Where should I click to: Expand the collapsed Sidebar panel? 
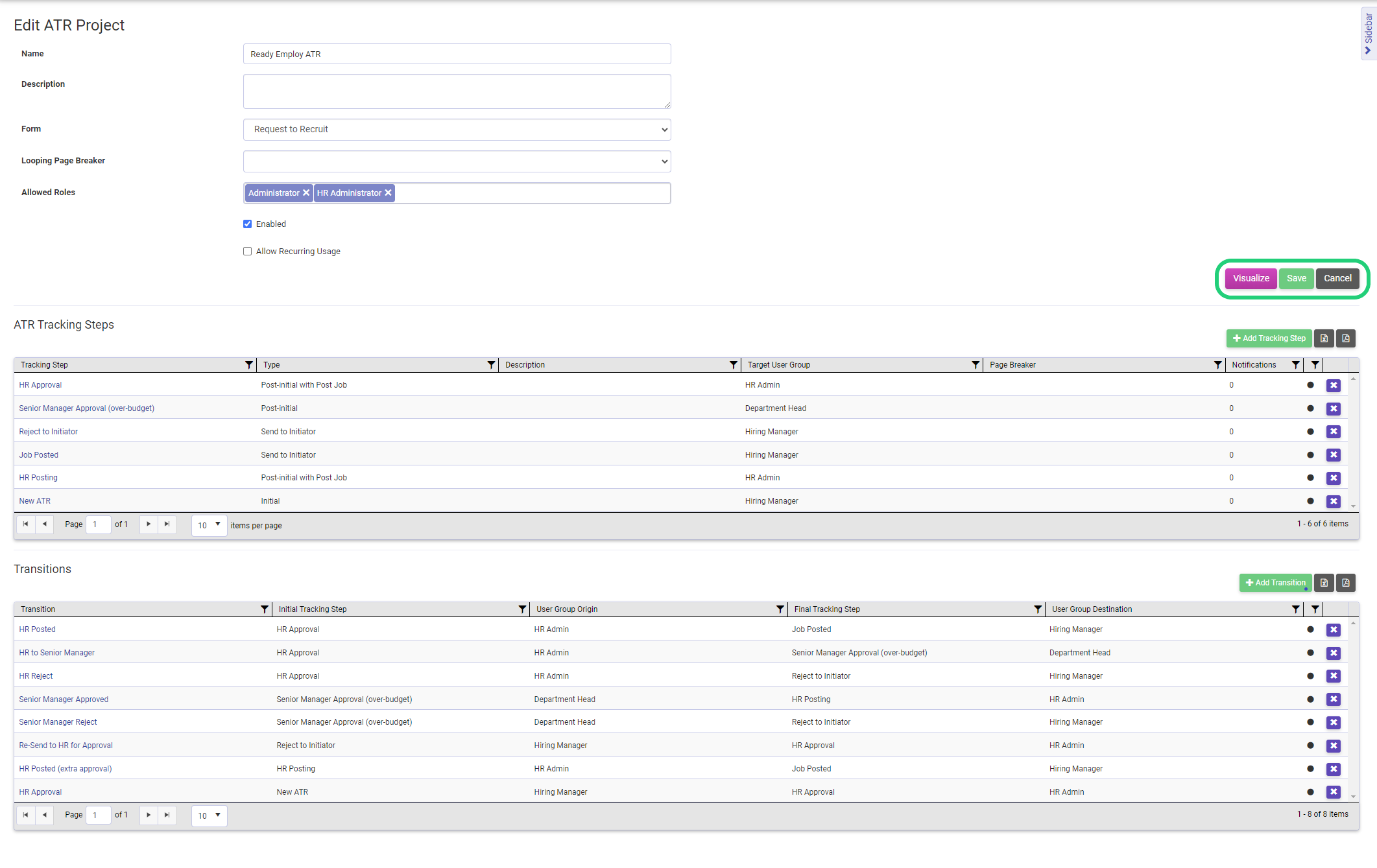1366,32
